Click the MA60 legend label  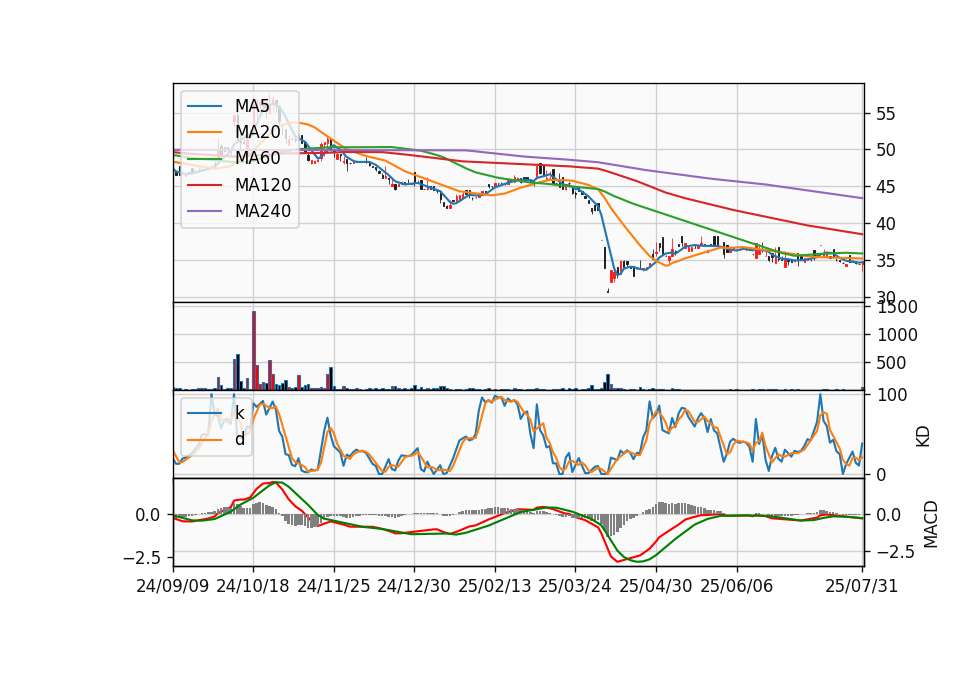[257, 159]
